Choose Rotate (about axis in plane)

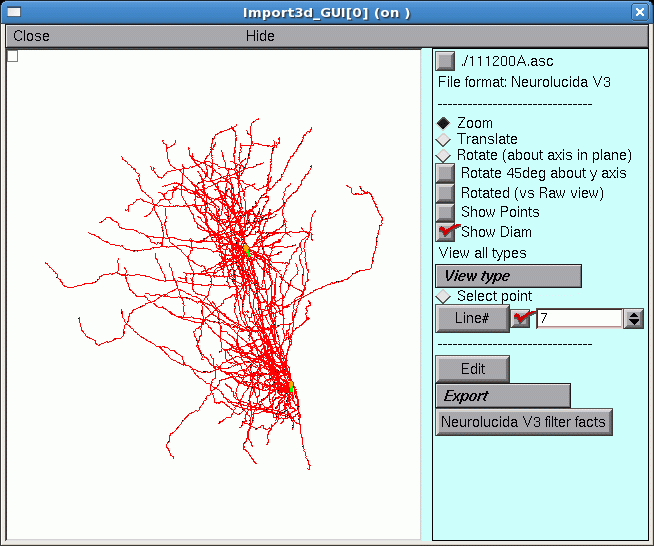pos(444,156)
